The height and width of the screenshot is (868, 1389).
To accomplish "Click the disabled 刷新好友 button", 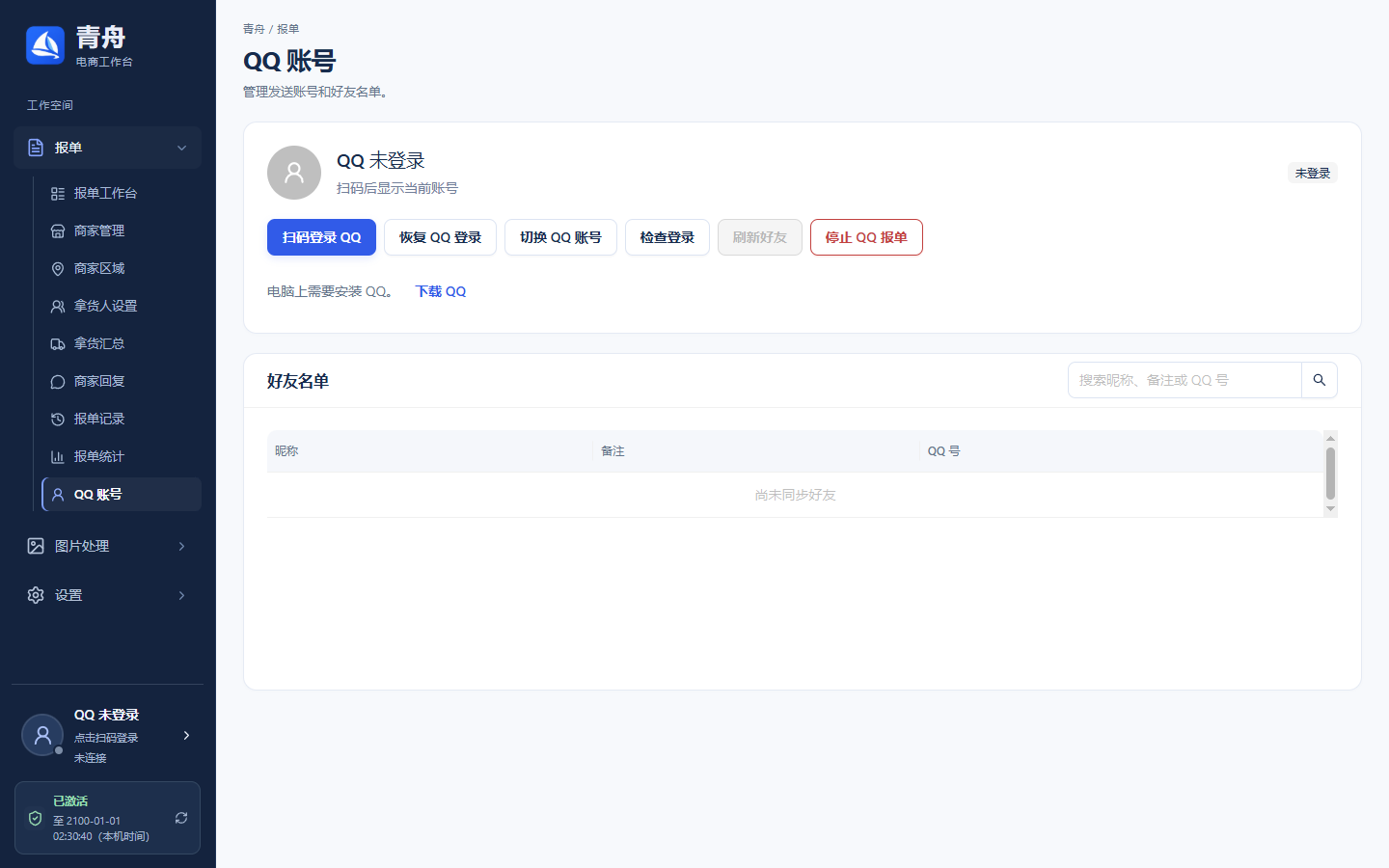I will pyautogui.click(x=760, y=237).
